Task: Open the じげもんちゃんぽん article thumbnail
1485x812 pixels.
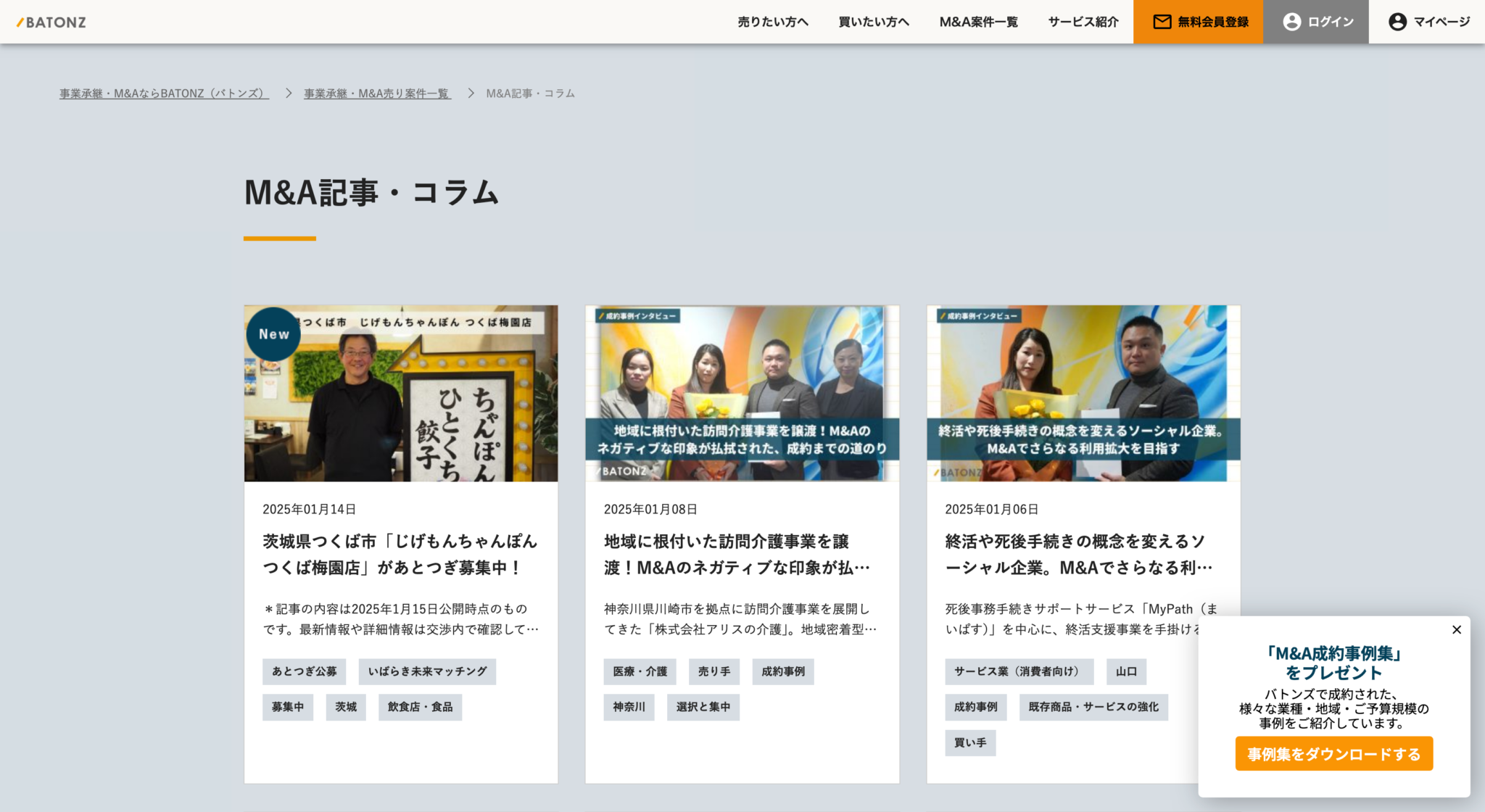Action: pos(401,393)
